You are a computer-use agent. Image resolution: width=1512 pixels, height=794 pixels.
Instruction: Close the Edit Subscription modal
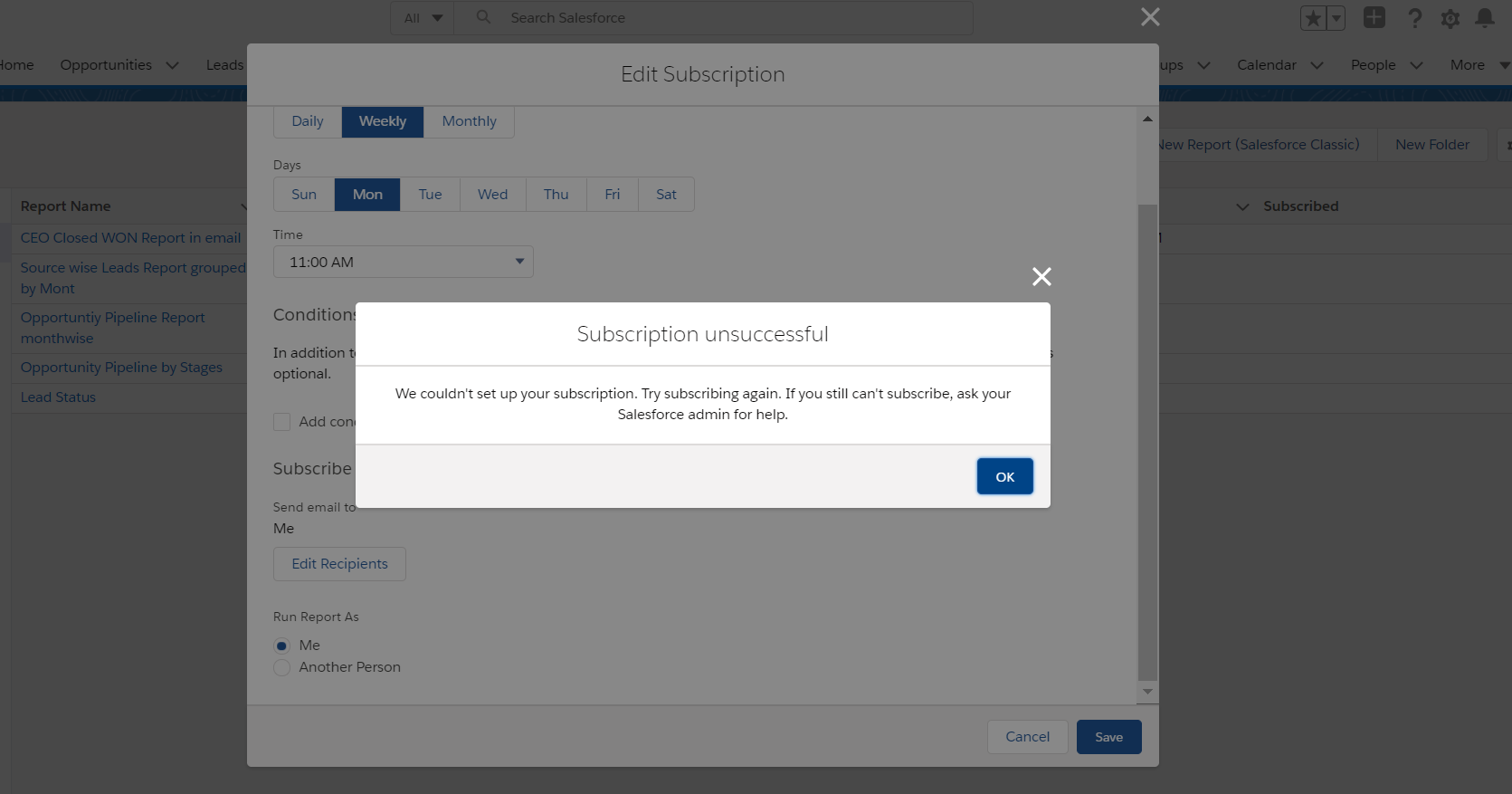[1150, 17]
